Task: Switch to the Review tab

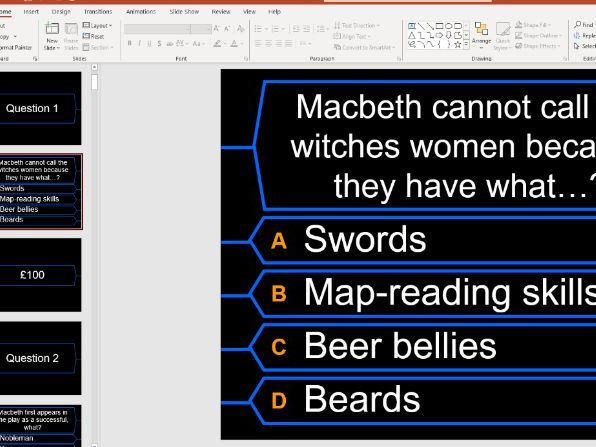Action: pos(221,12)
